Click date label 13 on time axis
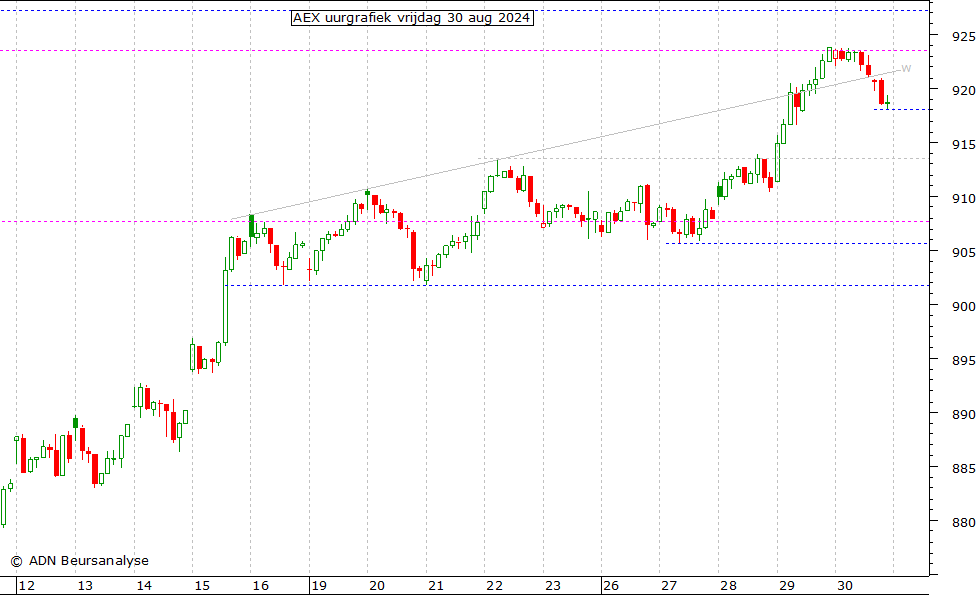The height and width of the screenshot is (610, 980). tap(85, 586)
